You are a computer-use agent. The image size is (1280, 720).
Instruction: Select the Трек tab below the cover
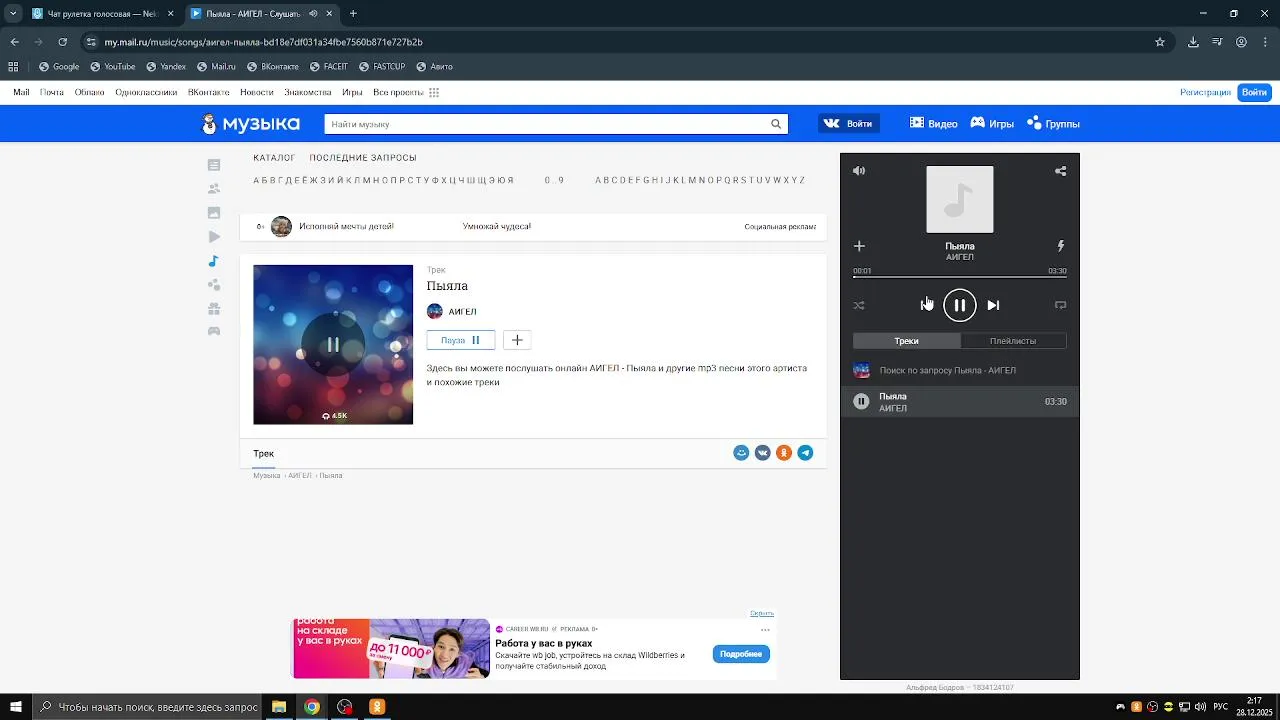[264, 454]
